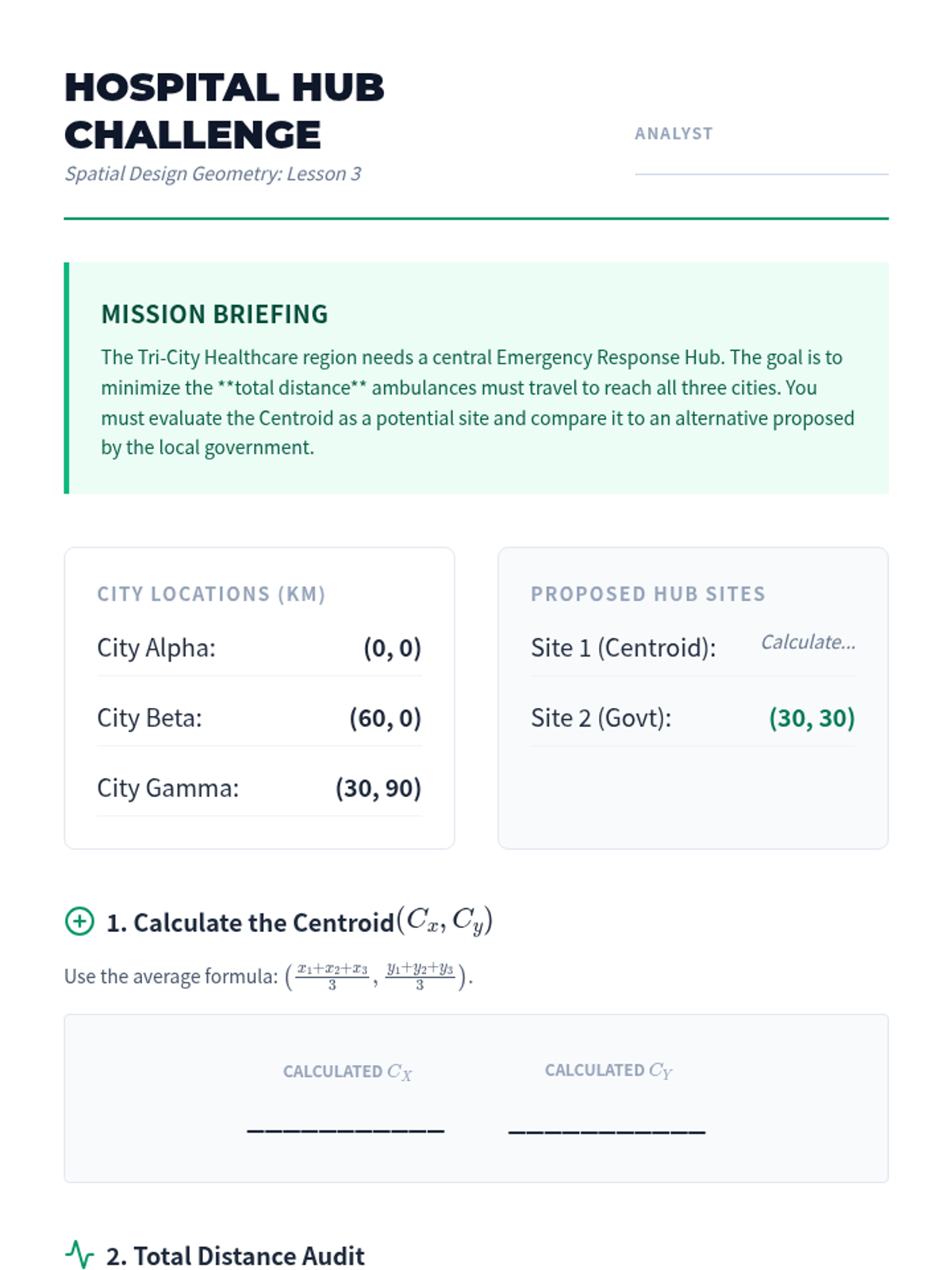Click the Calculate... placeholder for Site 1
Image resolution: width=952 pixels, height=1270 pixels.
pyautogui.click(x=808, y=642)
